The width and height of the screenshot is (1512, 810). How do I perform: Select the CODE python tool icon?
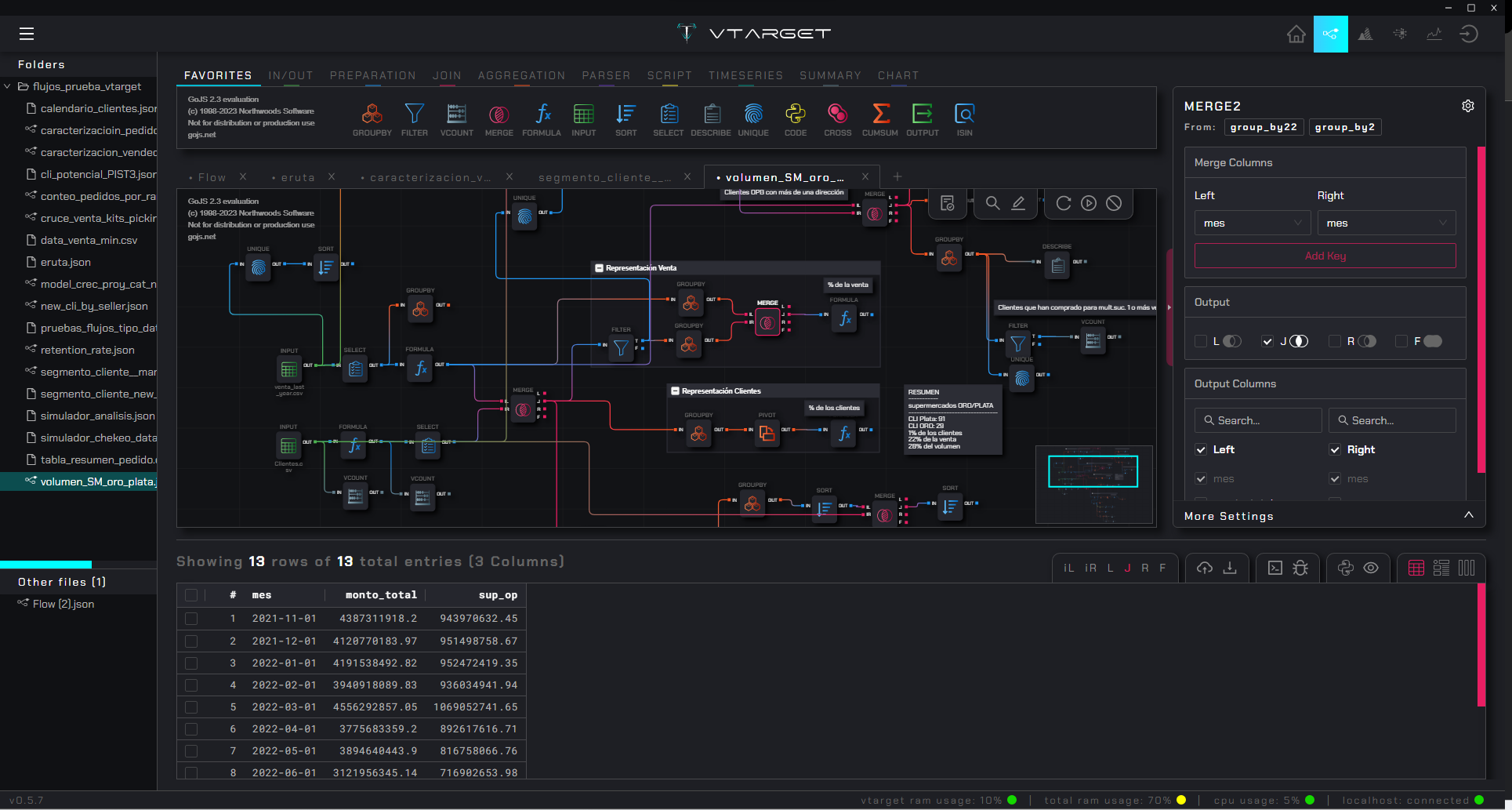coord(795,114)
